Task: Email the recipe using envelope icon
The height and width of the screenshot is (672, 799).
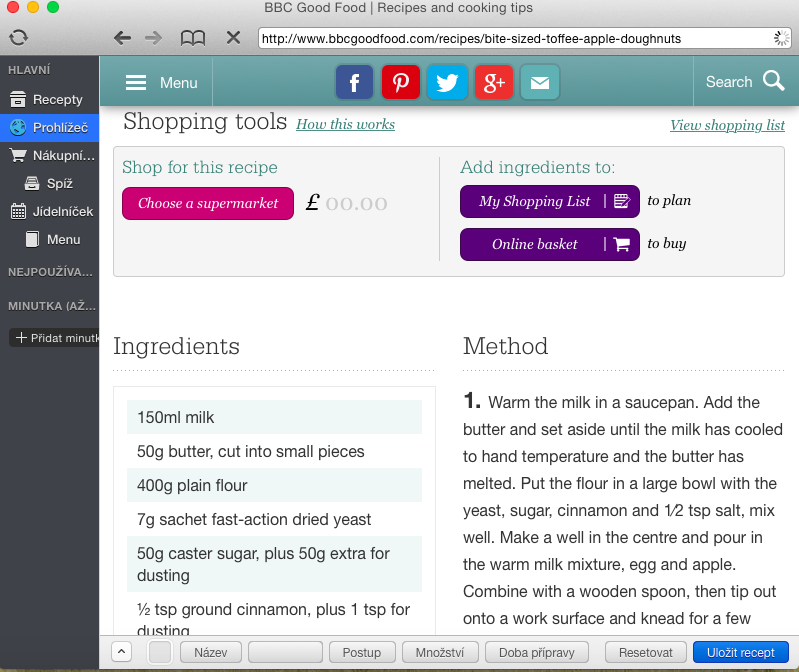Action: click(539, 82)
